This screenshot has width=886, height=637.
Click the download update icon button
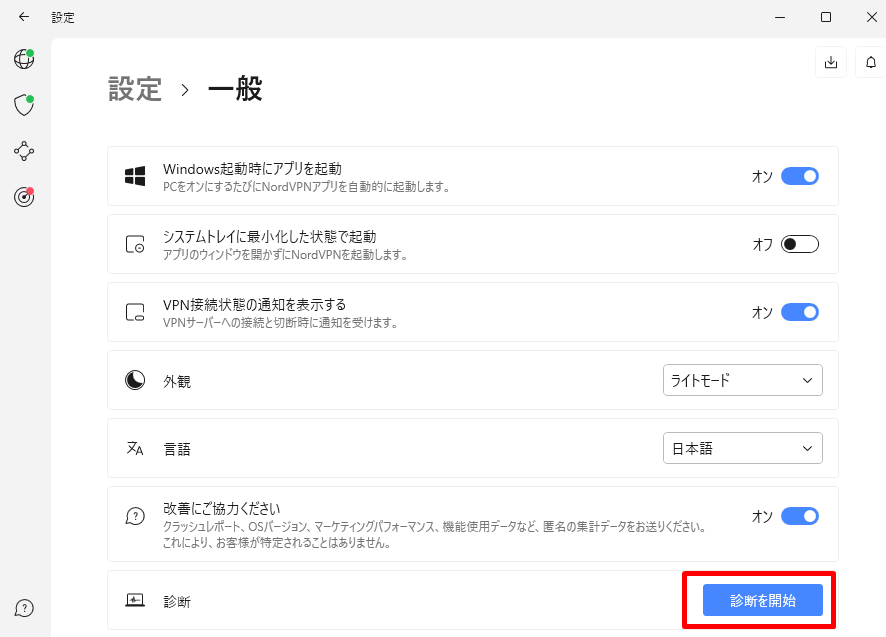[x=831, y=62]
